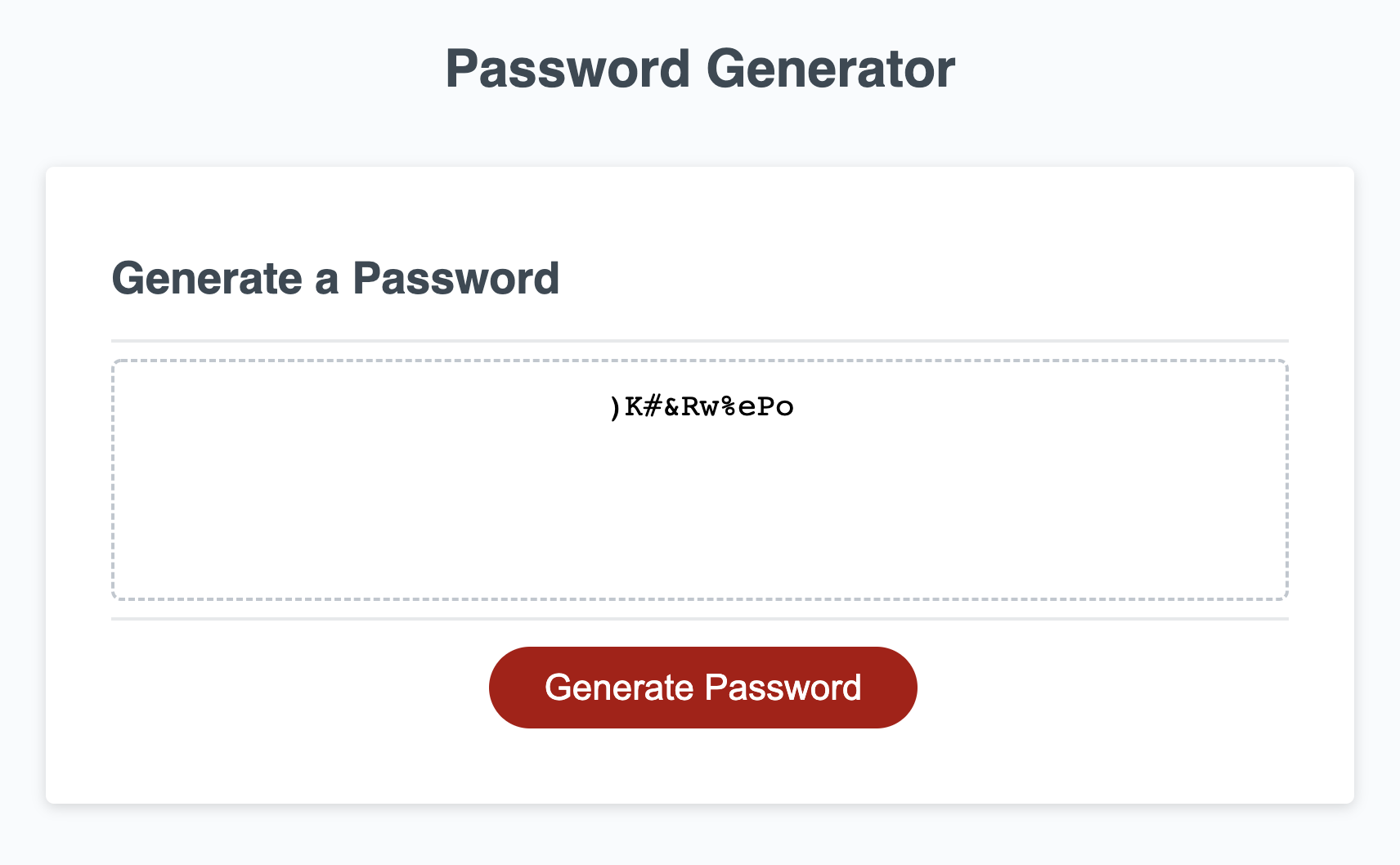Click the first character of the password
The height and width of the screenshot is (865, 1400).
(615, 406)
